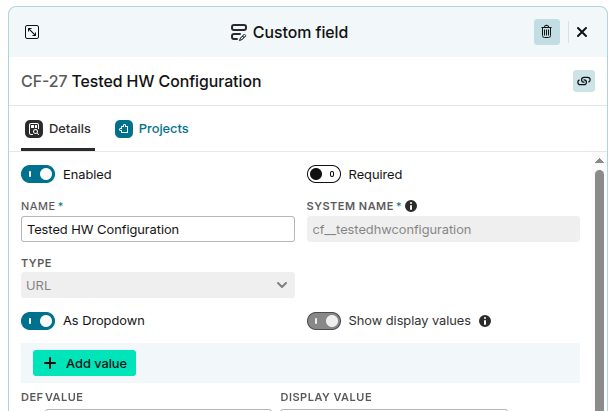
Task: Click the System Name field
Action: click(443, 229)
